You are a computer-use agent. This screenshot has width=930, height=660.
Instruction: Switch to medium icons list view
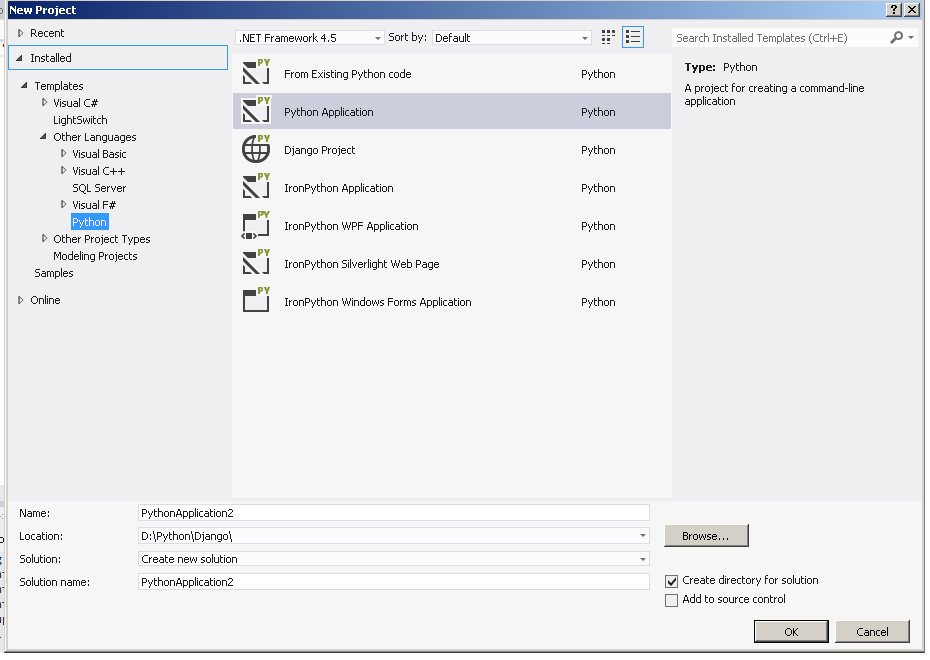[x=633, y=37]
